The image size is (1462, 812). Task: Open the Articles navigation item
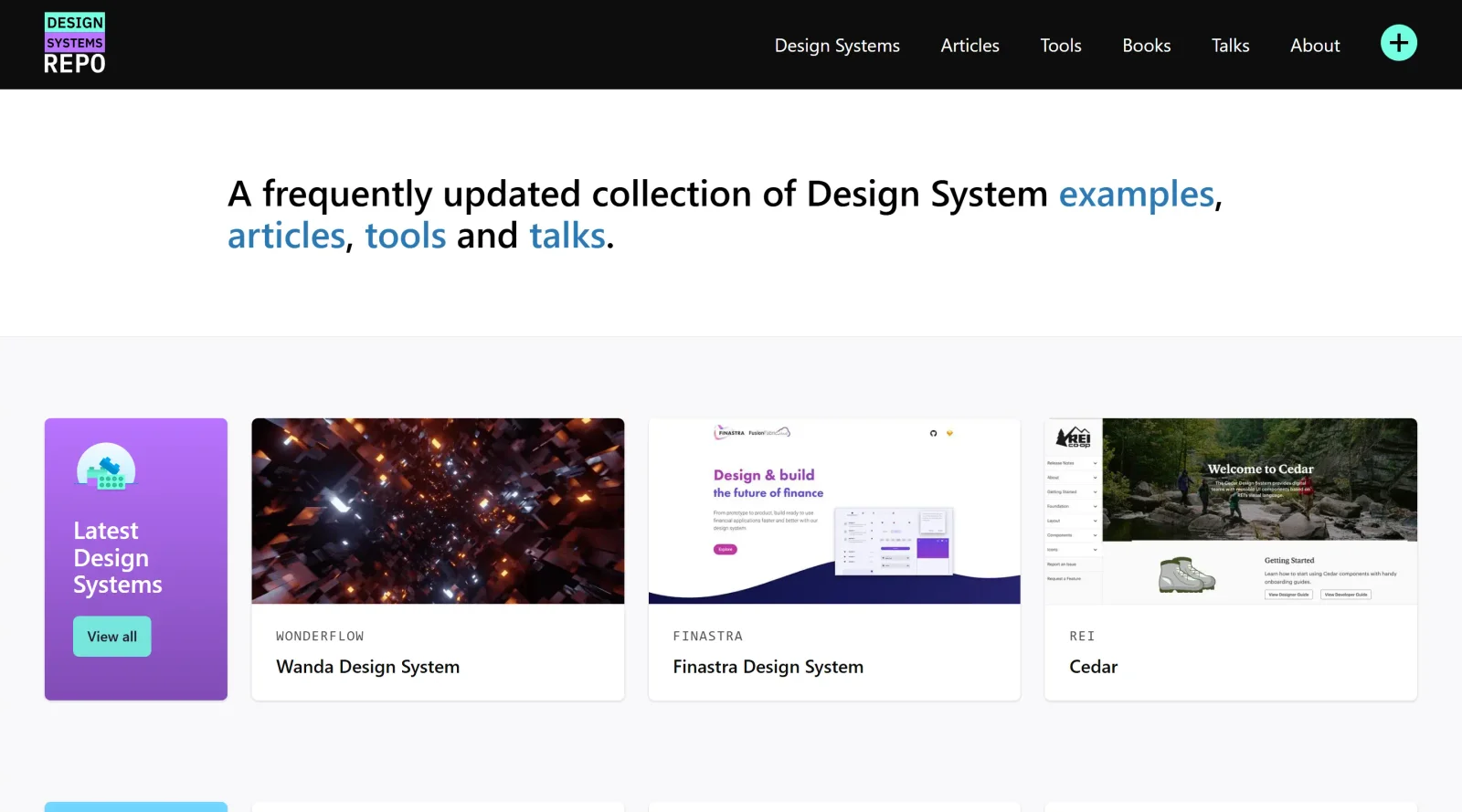click(969, 46)
